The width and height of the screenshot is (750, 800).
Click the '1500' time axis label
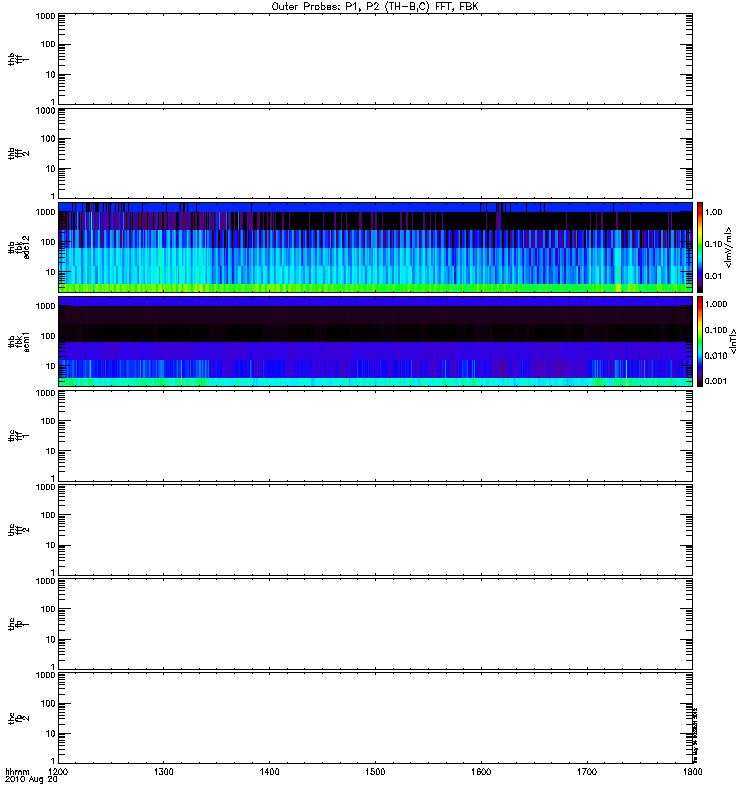(375, 772)
